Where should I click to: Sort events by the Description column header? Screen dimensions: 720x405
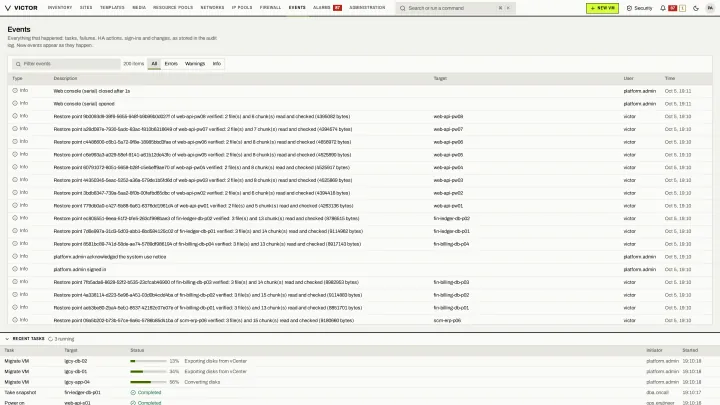coord(65,79)
